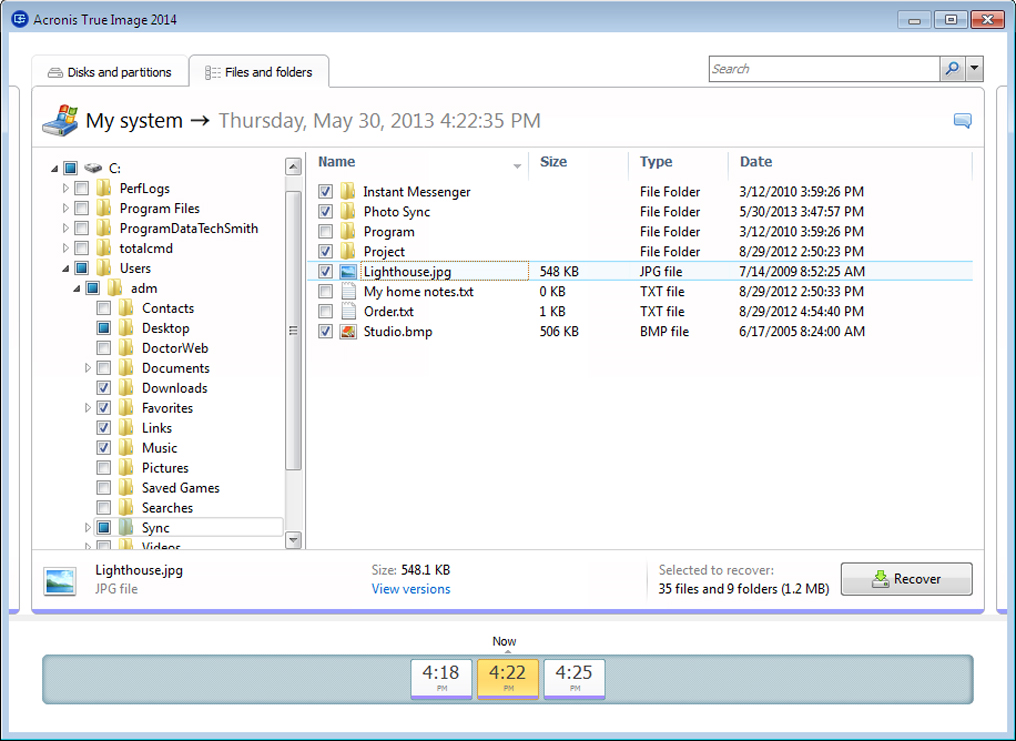1016x741 pixels.
Task: Click inside the Search input field
Action: click(x=823, y=69)
